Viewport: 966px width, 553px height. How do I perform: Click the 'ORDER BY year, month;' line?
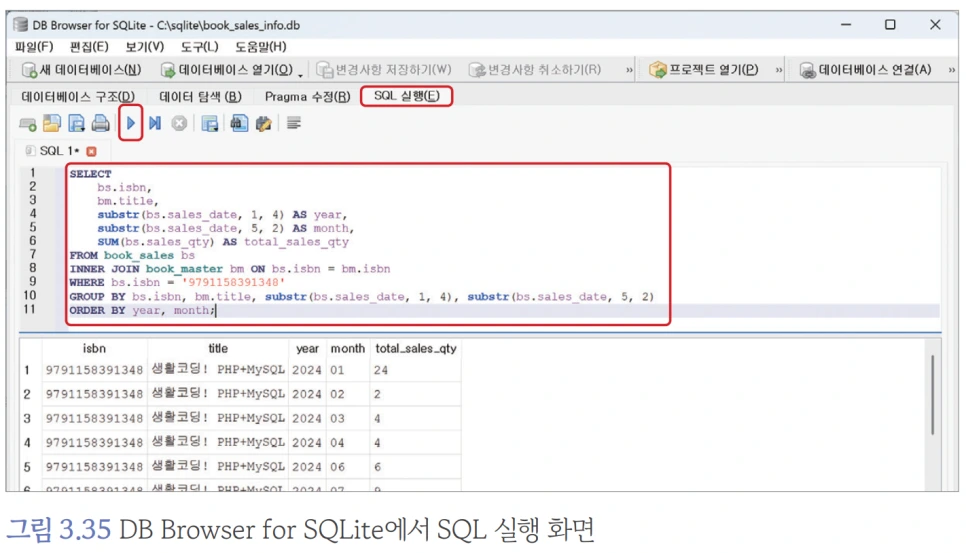[x=142, y=310]
